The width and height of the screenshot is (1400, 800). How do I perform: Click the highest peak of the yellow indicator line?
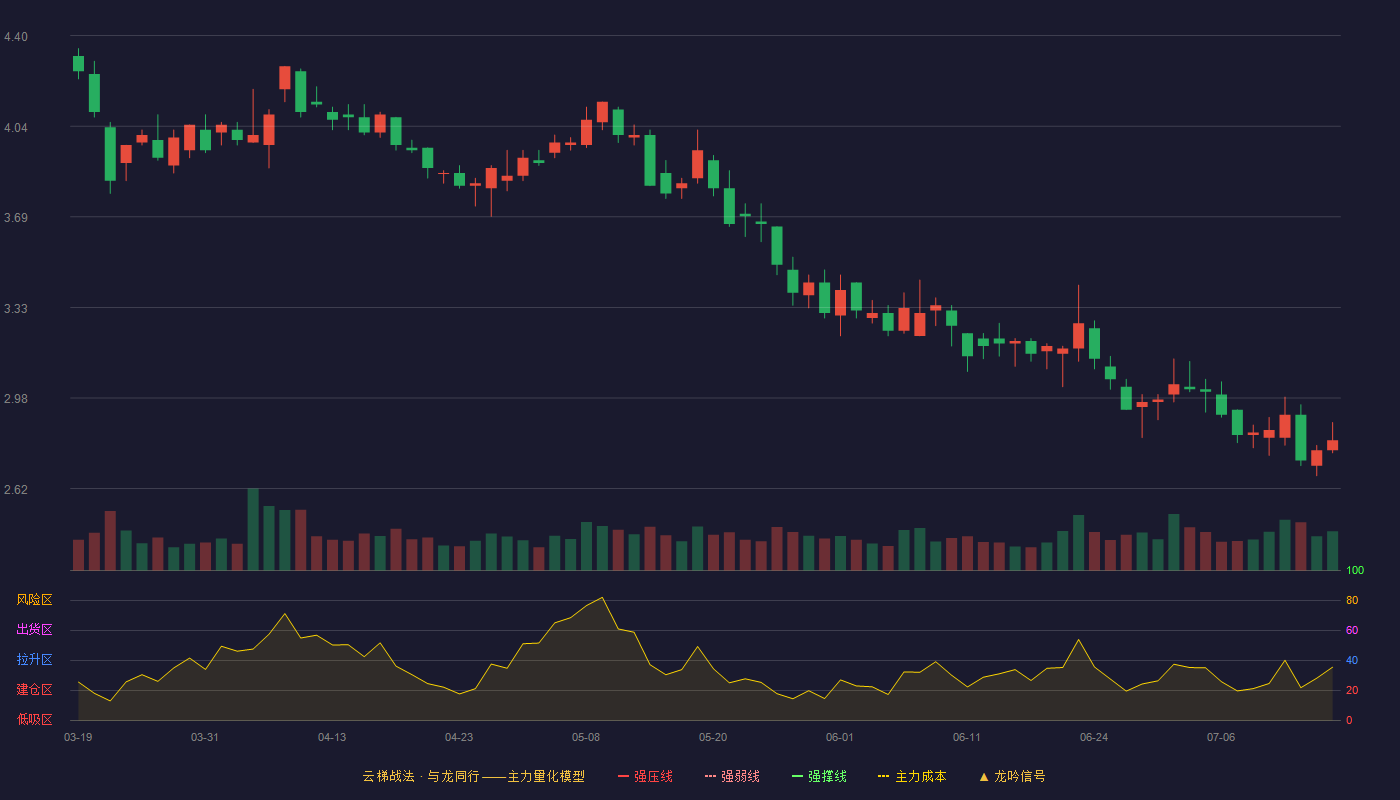click(602, 598)
